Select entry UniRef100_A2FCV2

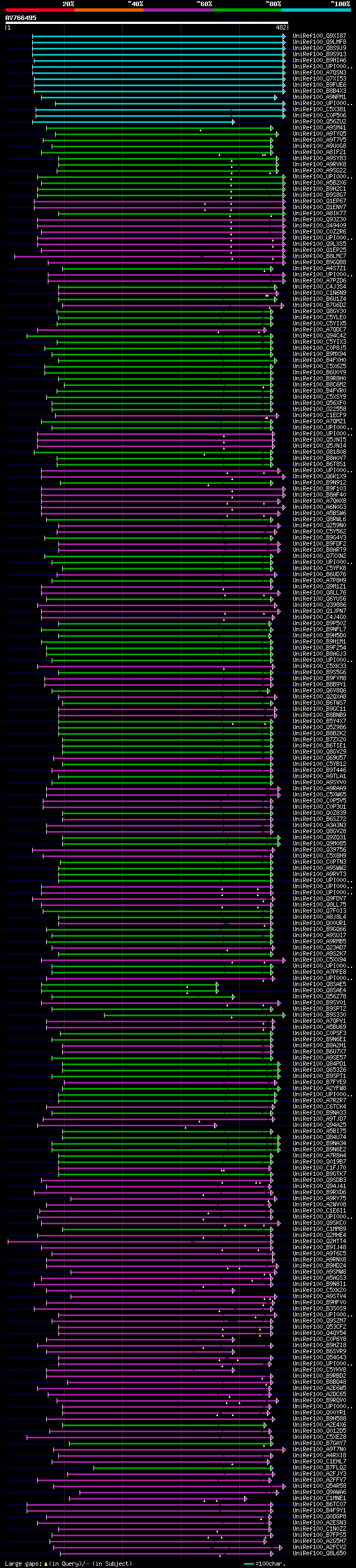[x=319, y=1547]
